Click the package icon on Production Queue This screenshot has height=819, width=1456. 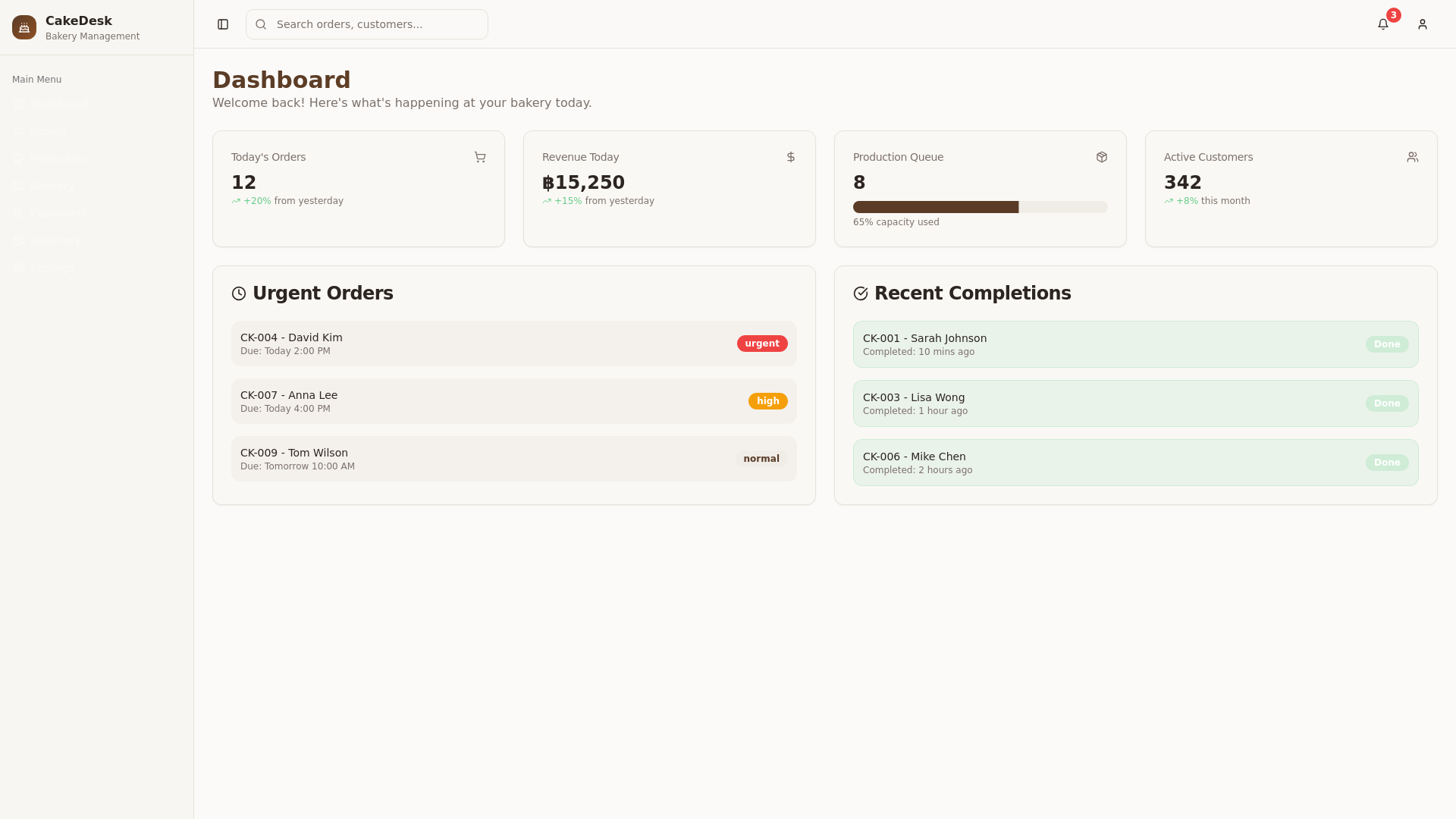pyautogui.click(x=1102, y=157)
